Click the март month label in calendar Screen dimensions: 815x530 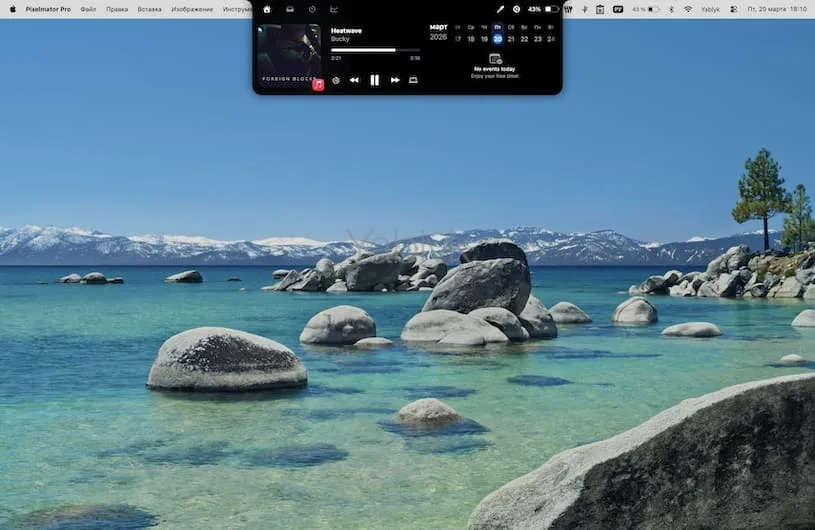(439, 27)
